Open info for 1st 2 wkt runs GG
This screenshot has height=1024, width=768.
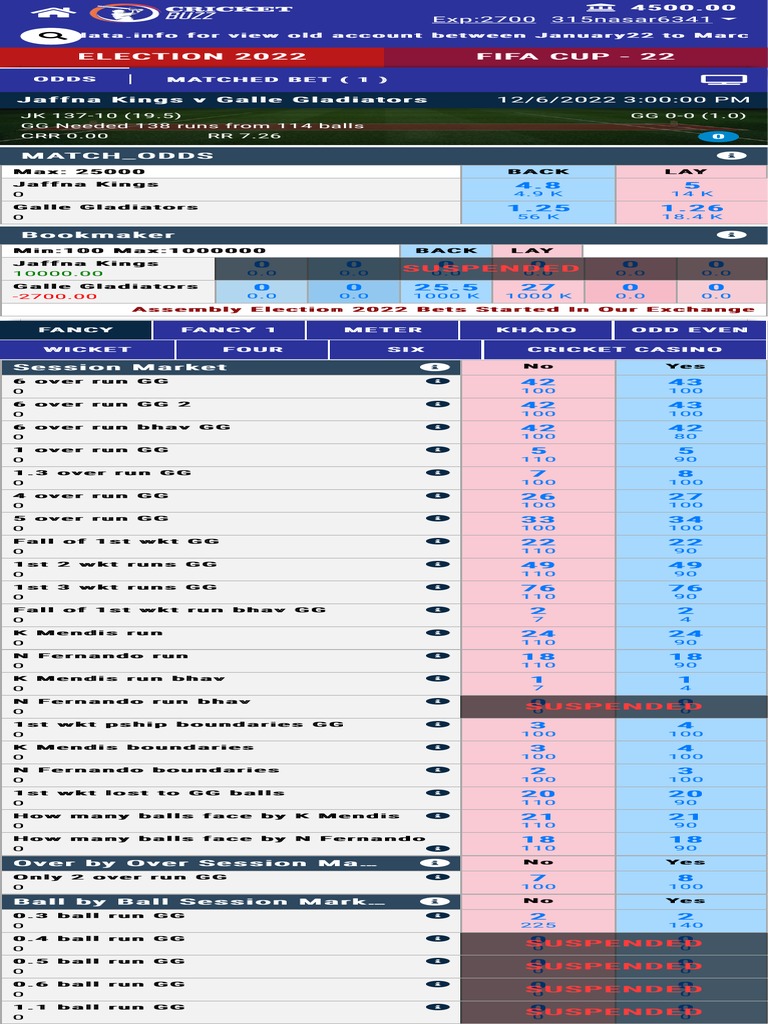click(438, 564)
